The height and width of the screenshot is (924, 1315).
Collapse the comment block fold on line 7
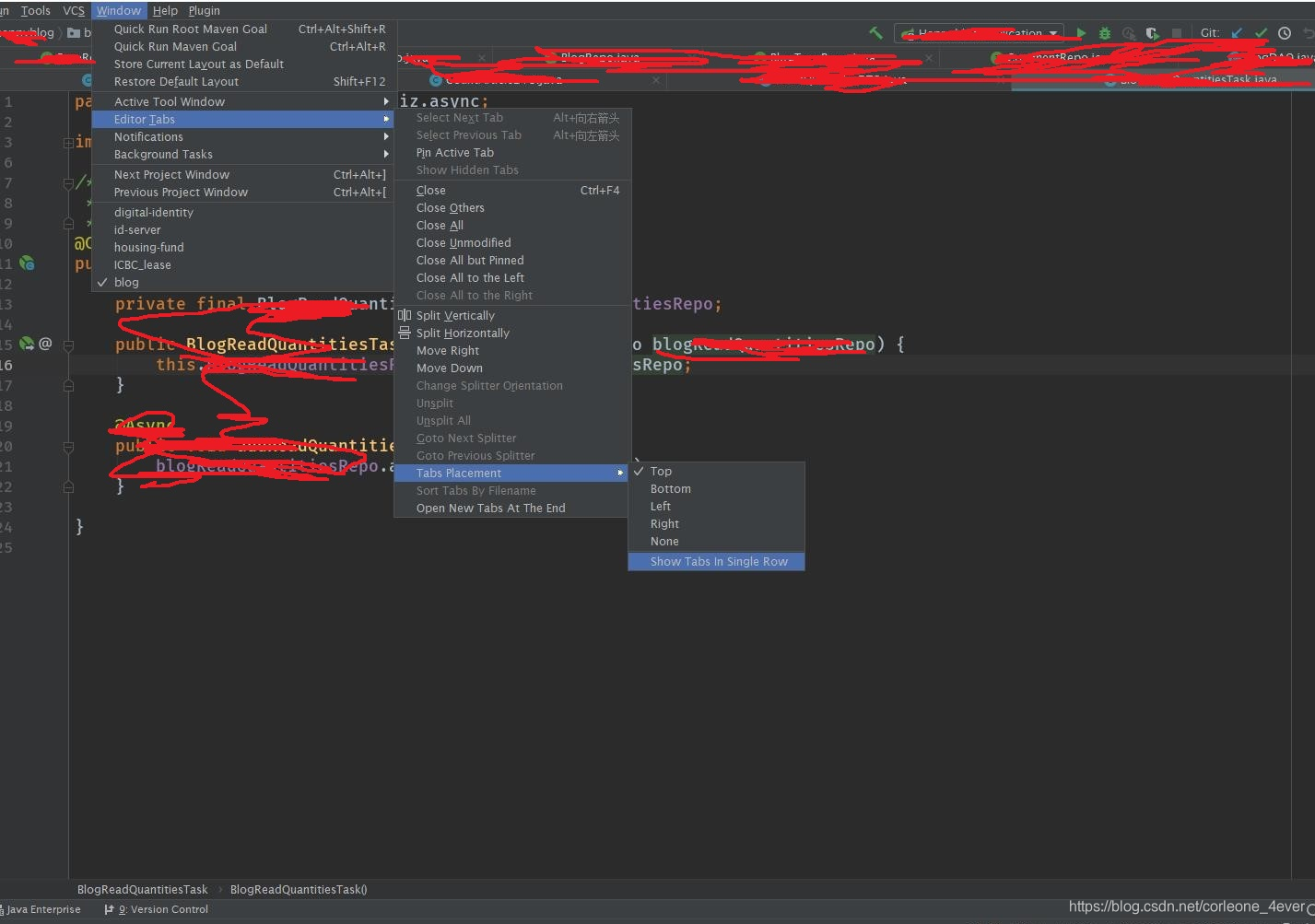click(x=68, y=183)
